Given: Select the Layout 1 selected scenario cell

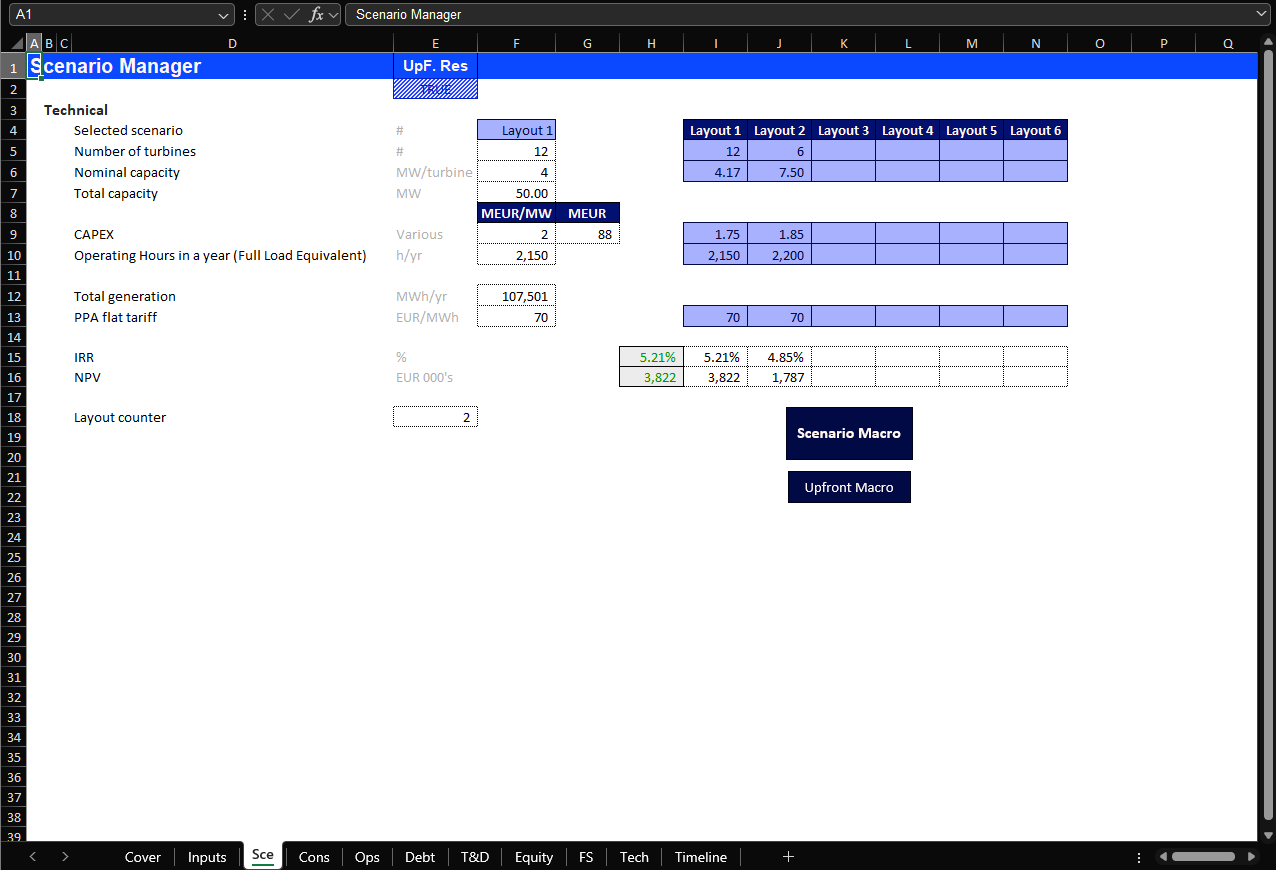Looking at the screenshot, I should (x=516, y=130).
